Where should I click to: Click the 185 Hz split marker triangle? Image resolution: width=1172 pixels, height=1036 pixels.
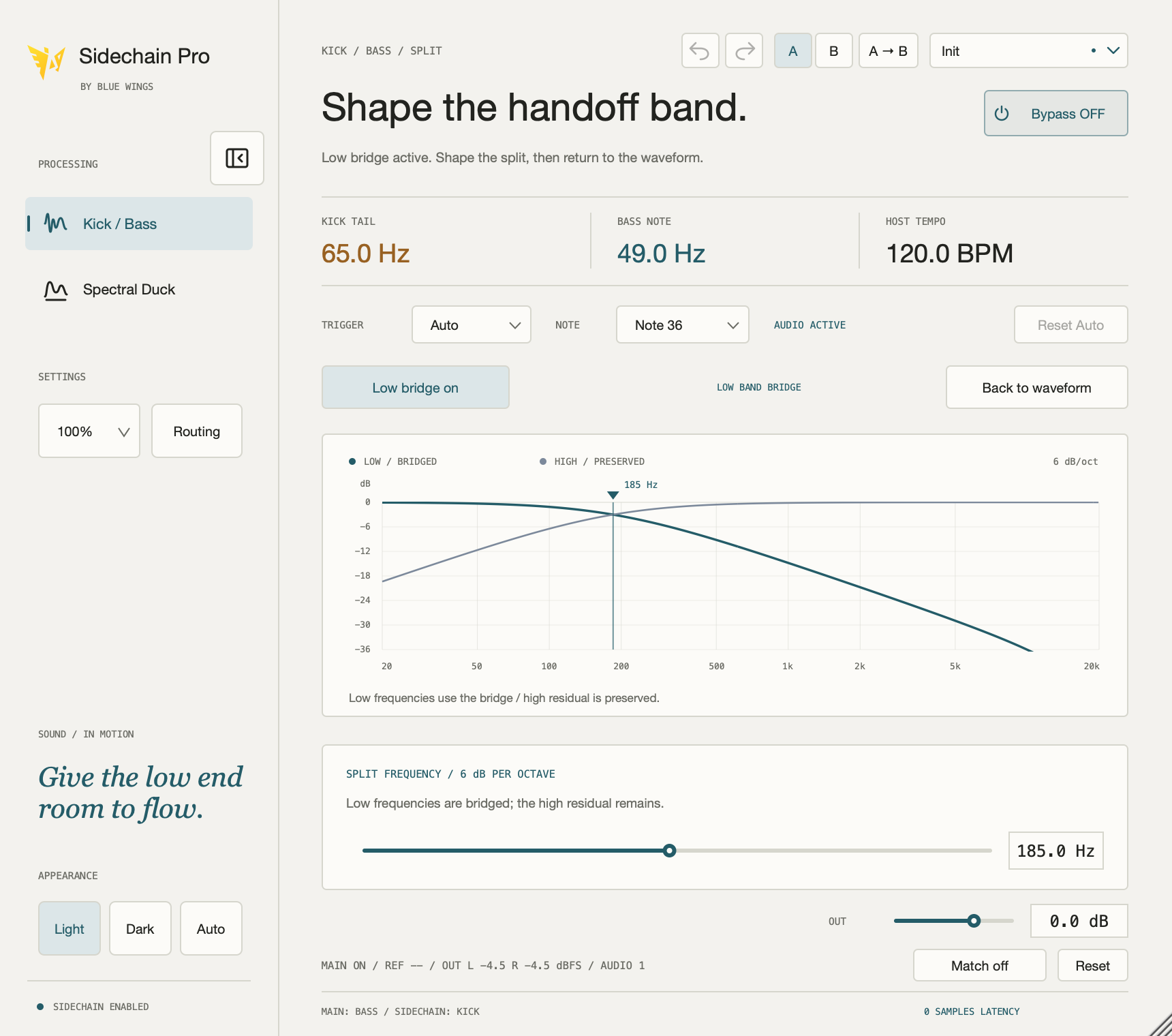(613, 496)
